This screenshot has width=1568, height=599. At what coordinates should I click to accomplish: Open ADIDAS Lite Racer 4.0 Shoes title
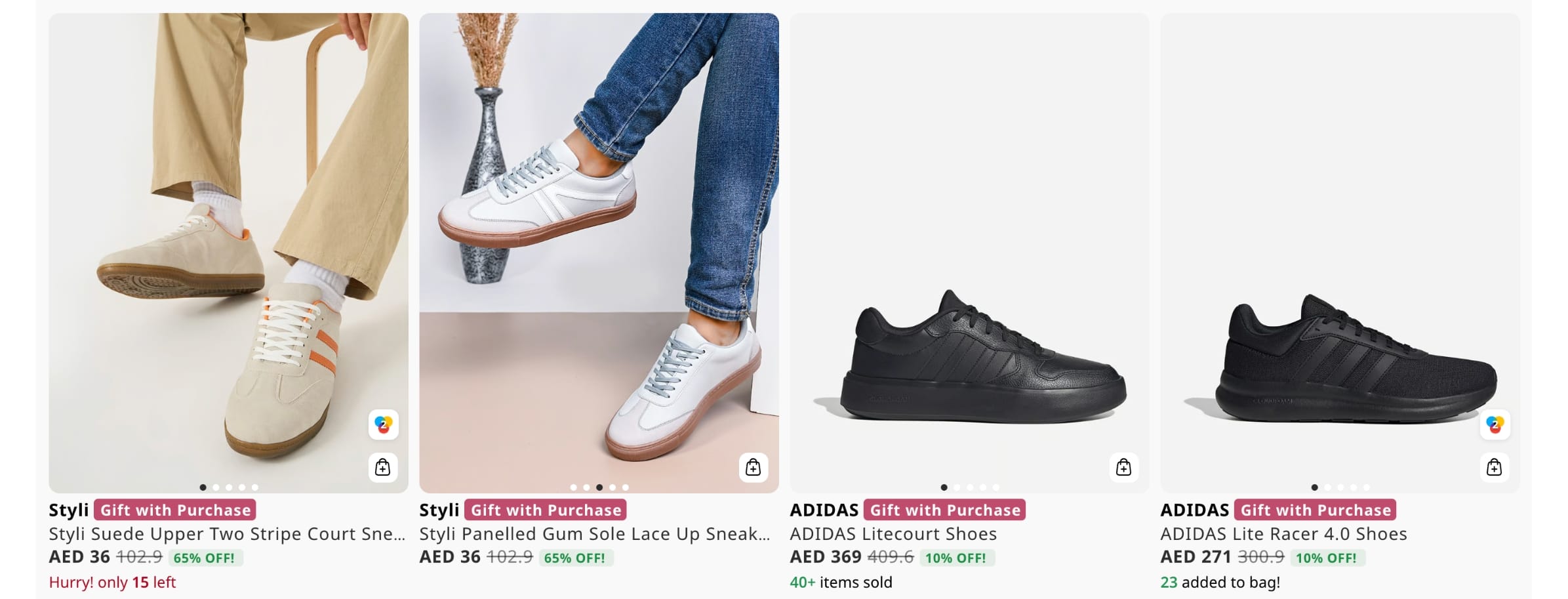click(1283, 534)
